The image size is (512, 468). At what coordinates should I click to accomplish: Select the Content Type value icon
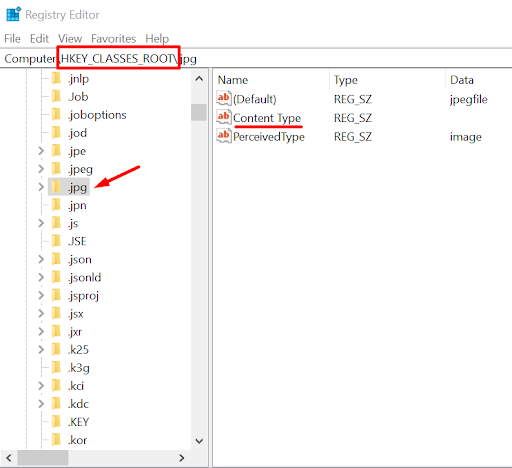(x=224, y=117)
